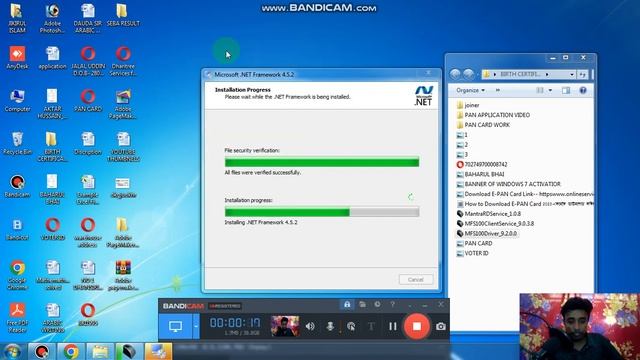
Task: Open File Explorer taskbar button
Action: (x=100, y=351)
